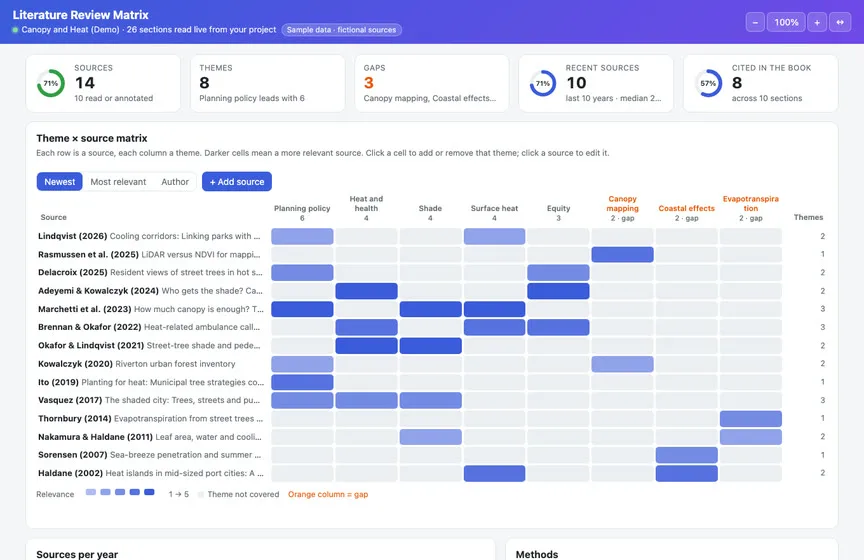Toggle Heat and health cell for Adeyemi row
This screenshot has height=560, width=864.
click(366, 291)
